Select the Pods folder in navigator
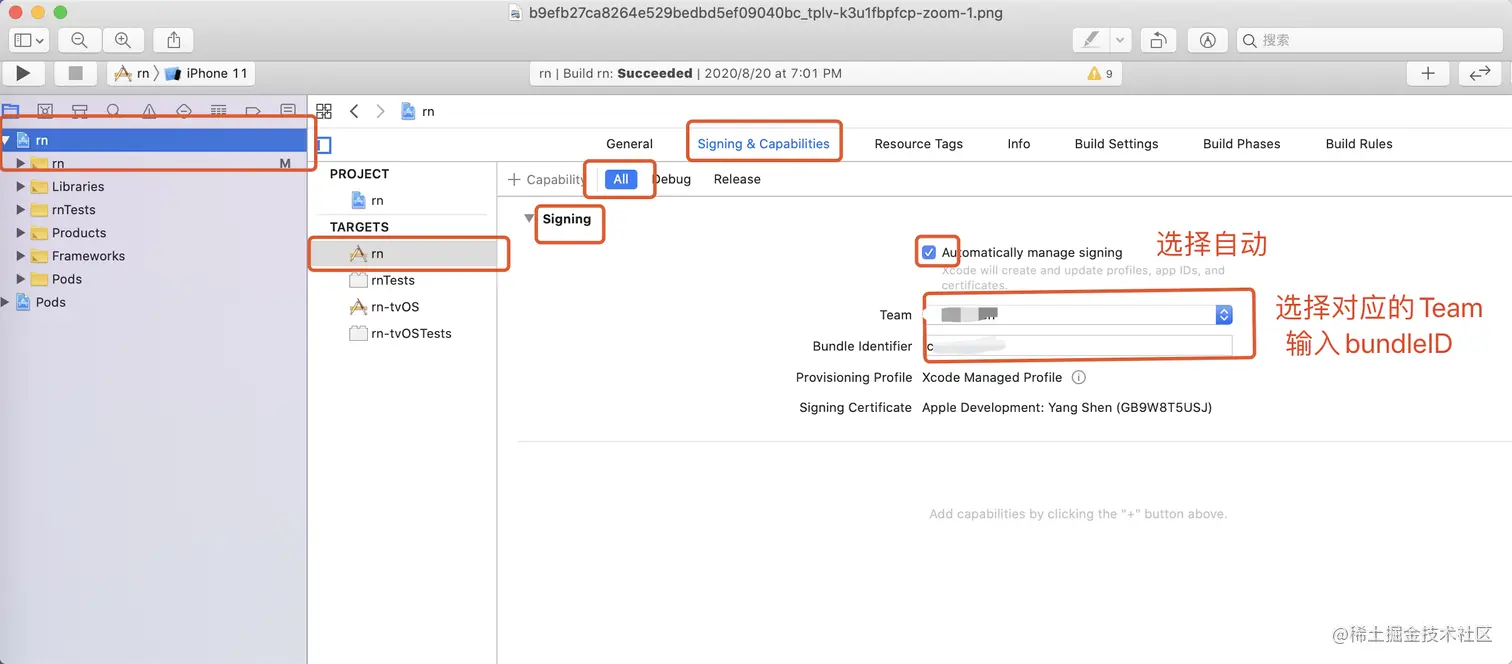1512x664 pixels. [x=56, y=279]
